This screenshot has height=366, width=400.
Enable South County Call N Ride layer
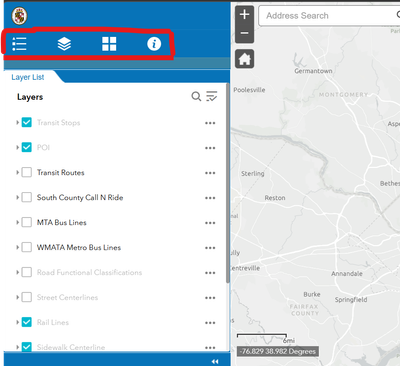27,197
